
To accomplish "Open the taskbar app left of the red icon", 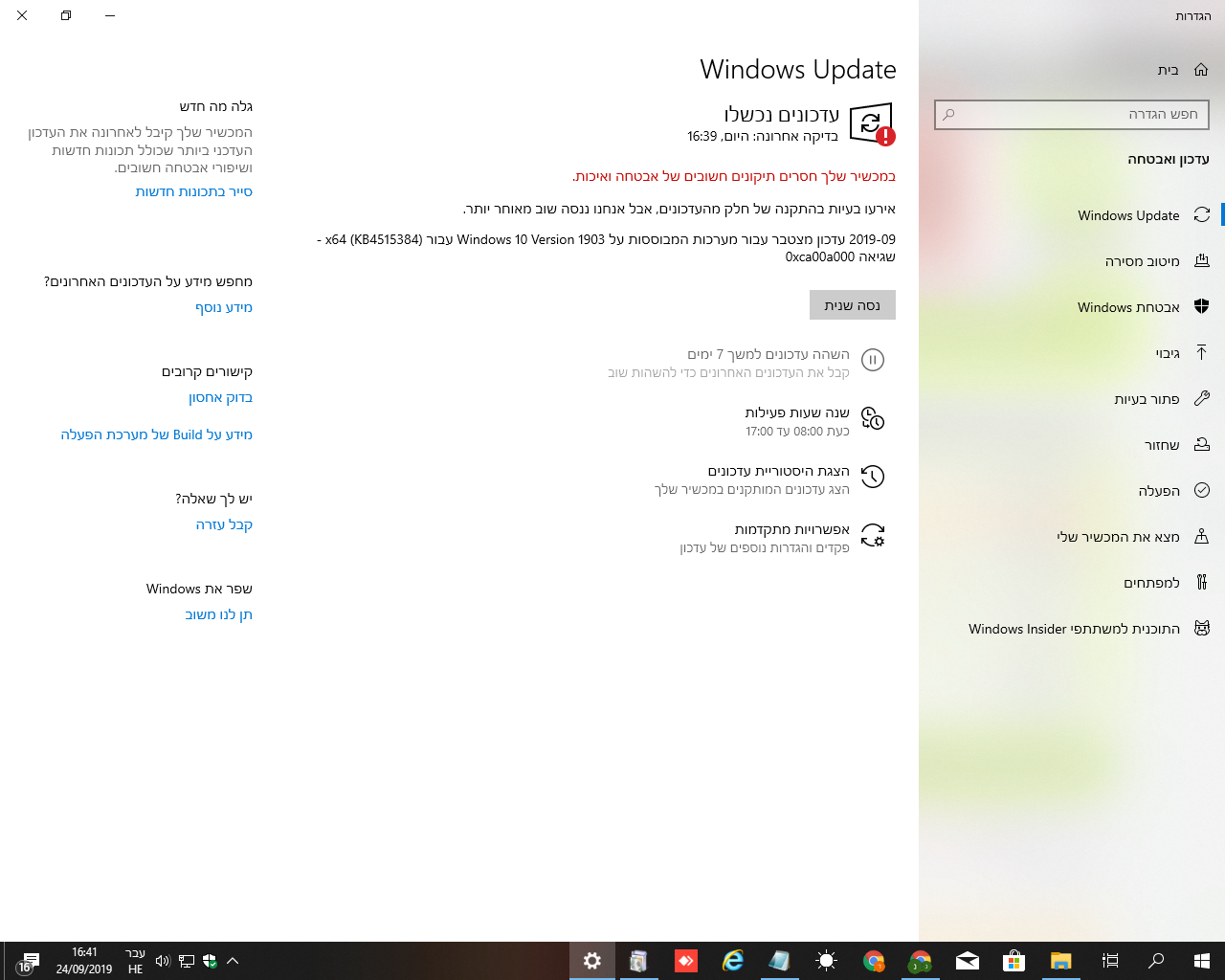I will [x=639, y=961].
